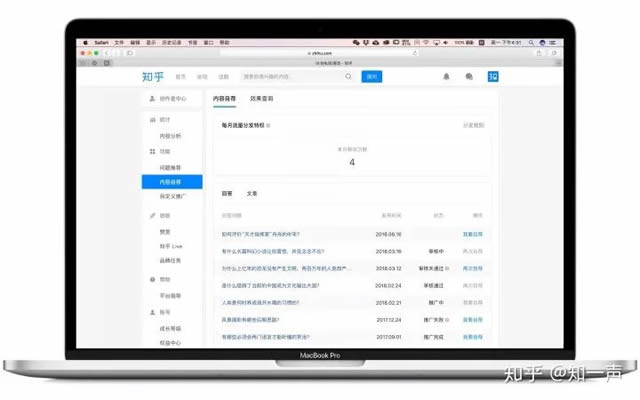
Task: Click the info icon beside 每月流量分发特权
Action: [x=268, y=126]
